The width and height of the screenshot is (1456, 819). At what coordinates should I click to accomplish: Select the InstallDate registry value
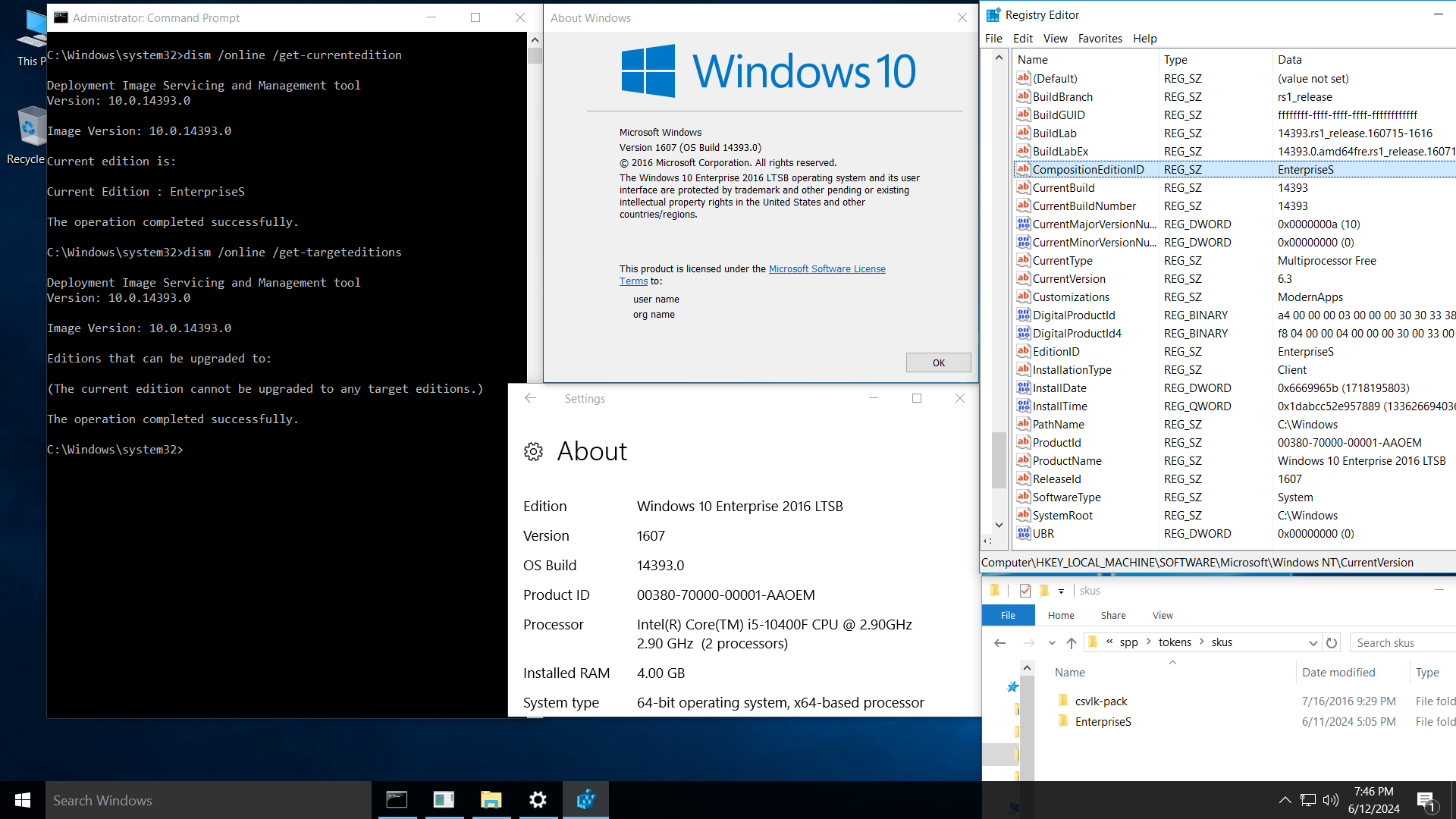coord(1059,388)
